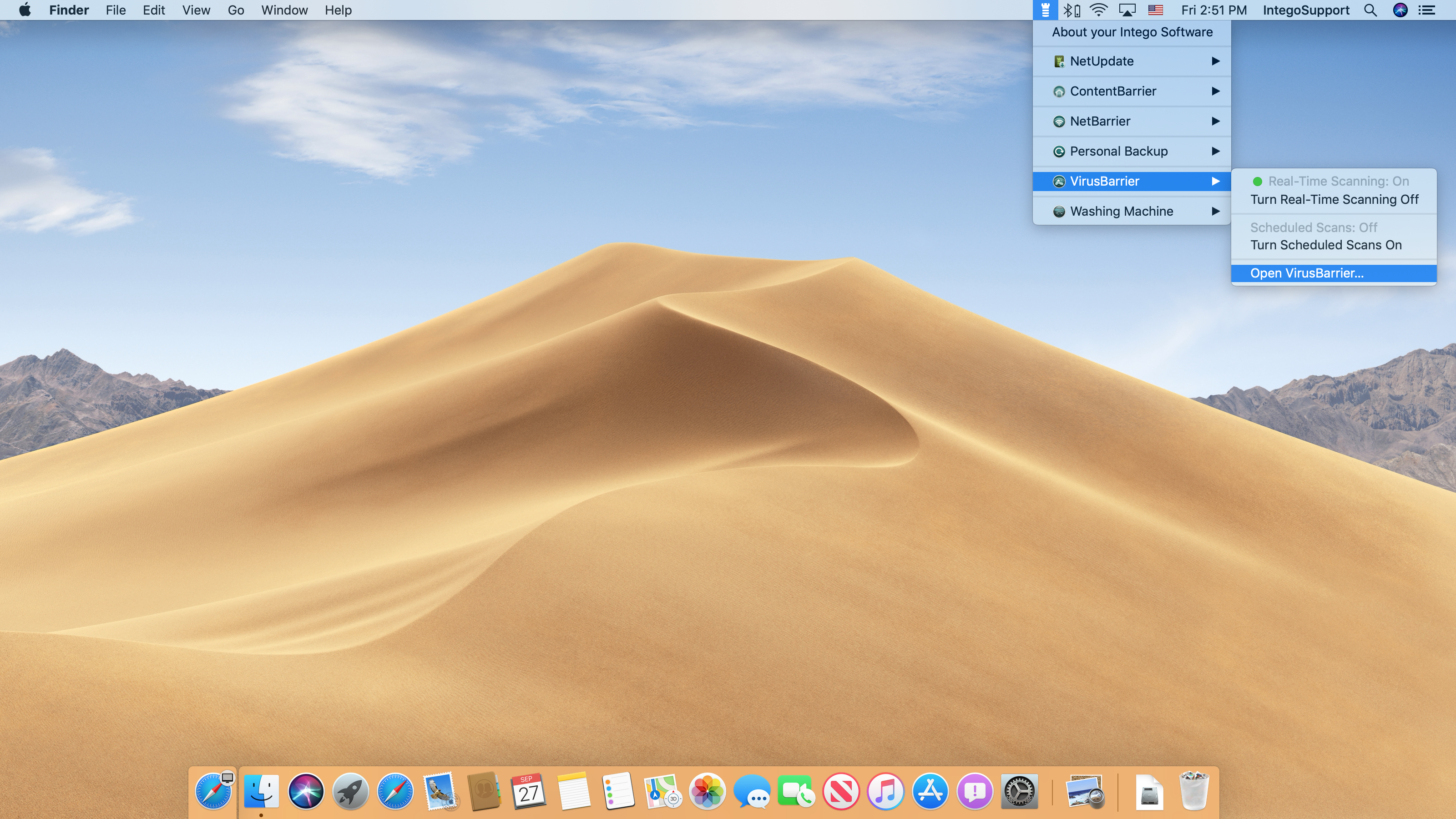Open the Preview photo-stack icon in Dock
This screenshot has height=819, width=1456.
1085,791
